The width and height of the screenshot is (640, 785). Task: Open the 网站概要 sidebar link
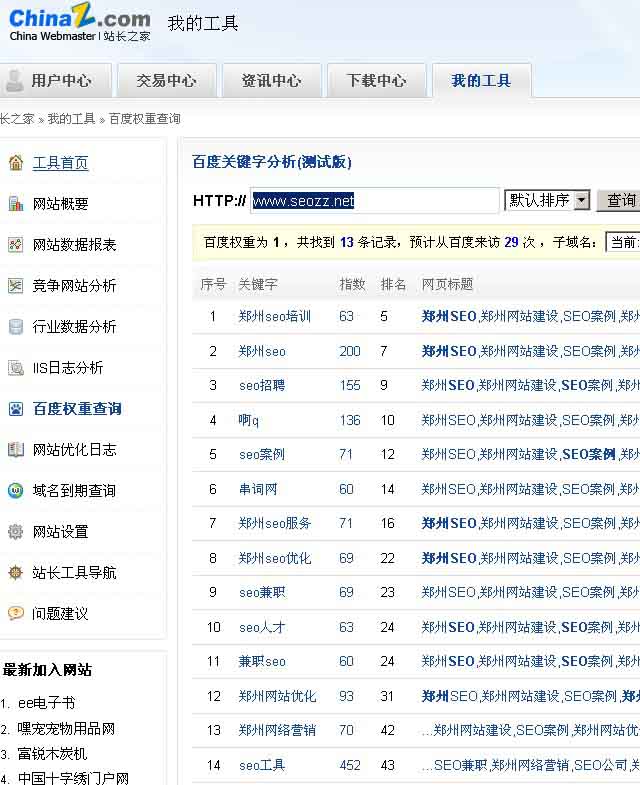pyautogui.click(x=61, y=204)
